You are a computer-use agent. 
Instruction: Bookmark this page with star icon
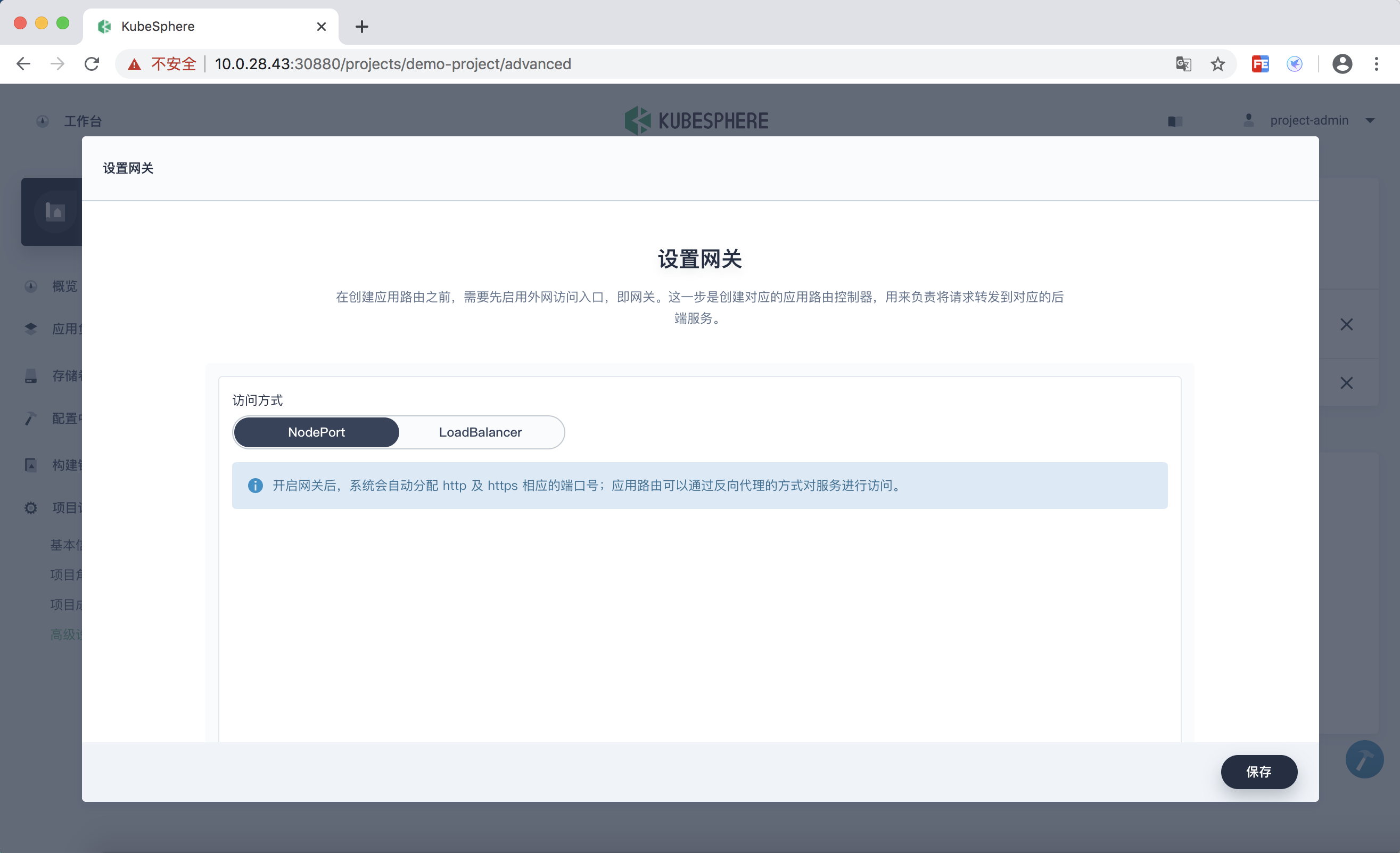(1217, 64)
